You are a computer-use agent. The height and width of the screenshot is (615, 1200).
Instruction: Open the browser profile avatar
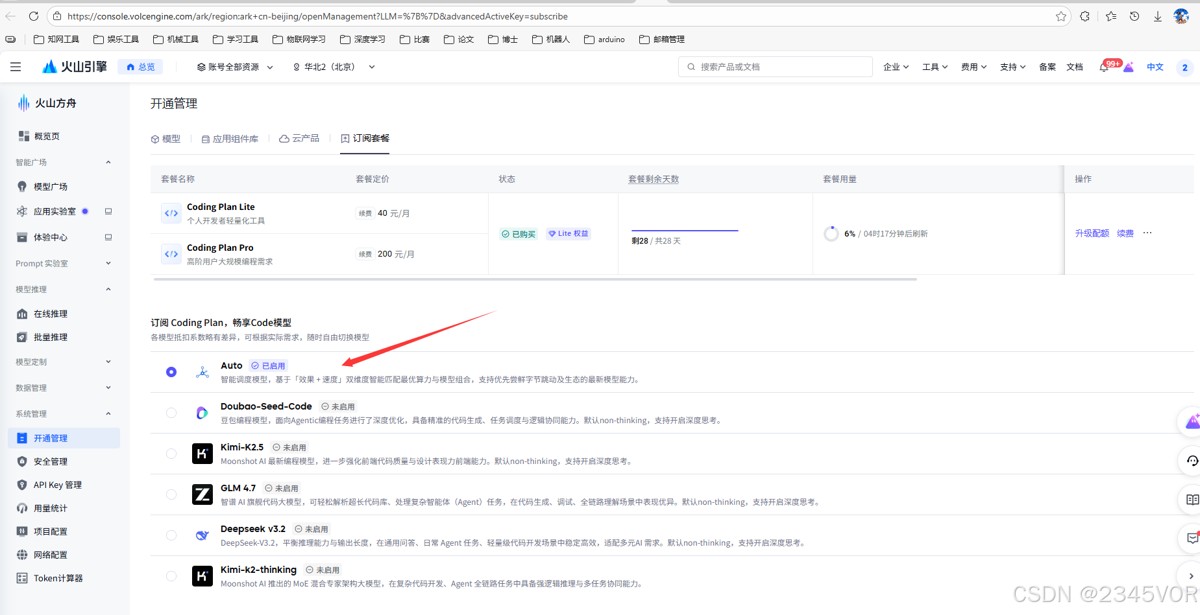tap(1181, 16)
